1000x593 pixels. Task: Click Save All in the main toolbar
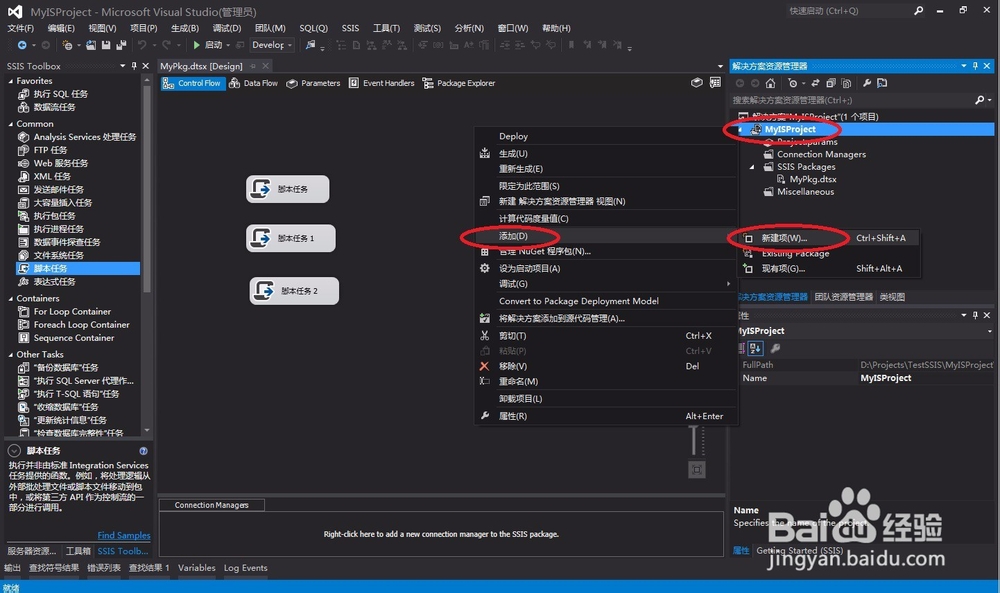(121, 45)
